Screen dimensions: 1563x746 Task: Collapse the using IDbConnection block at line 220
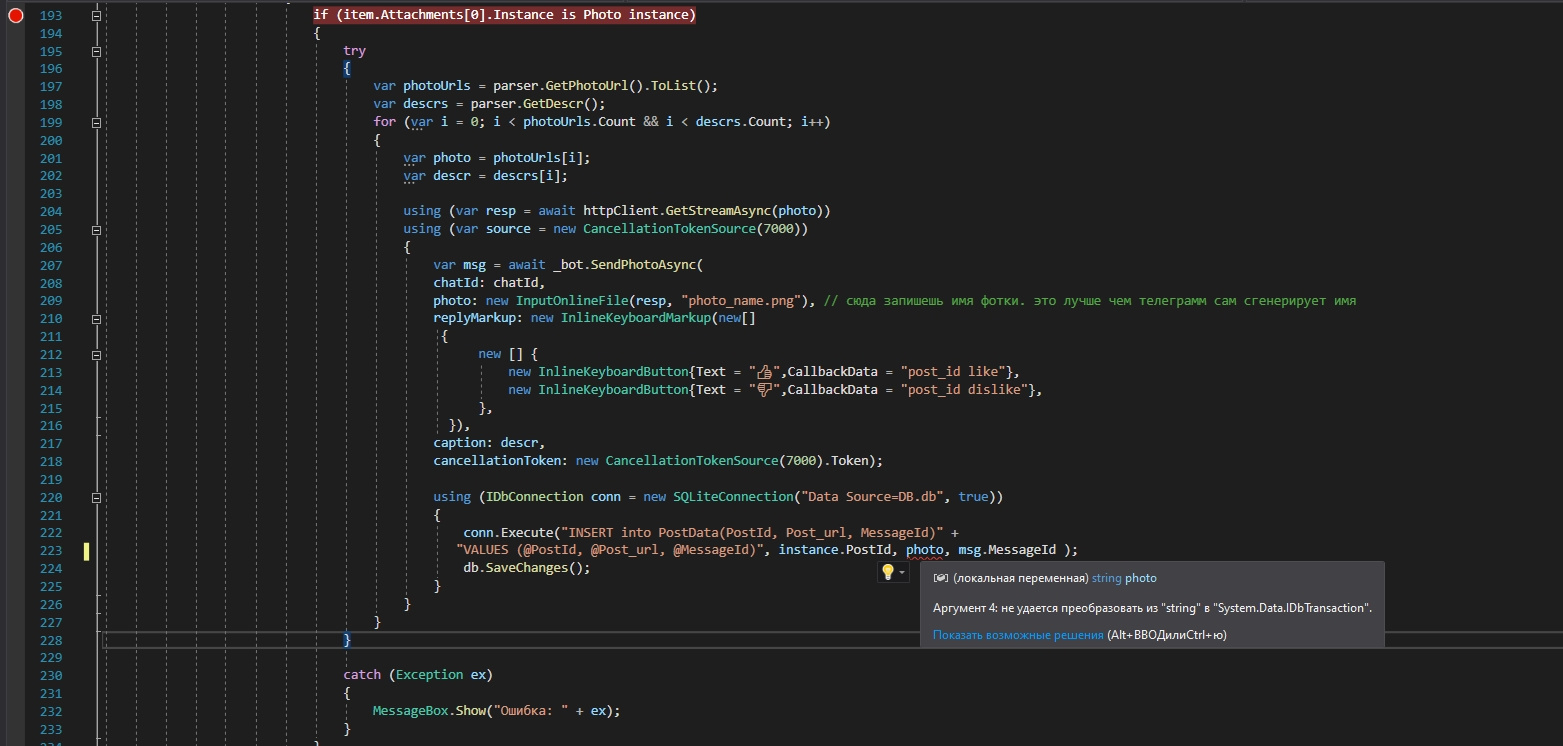point(96,497)
